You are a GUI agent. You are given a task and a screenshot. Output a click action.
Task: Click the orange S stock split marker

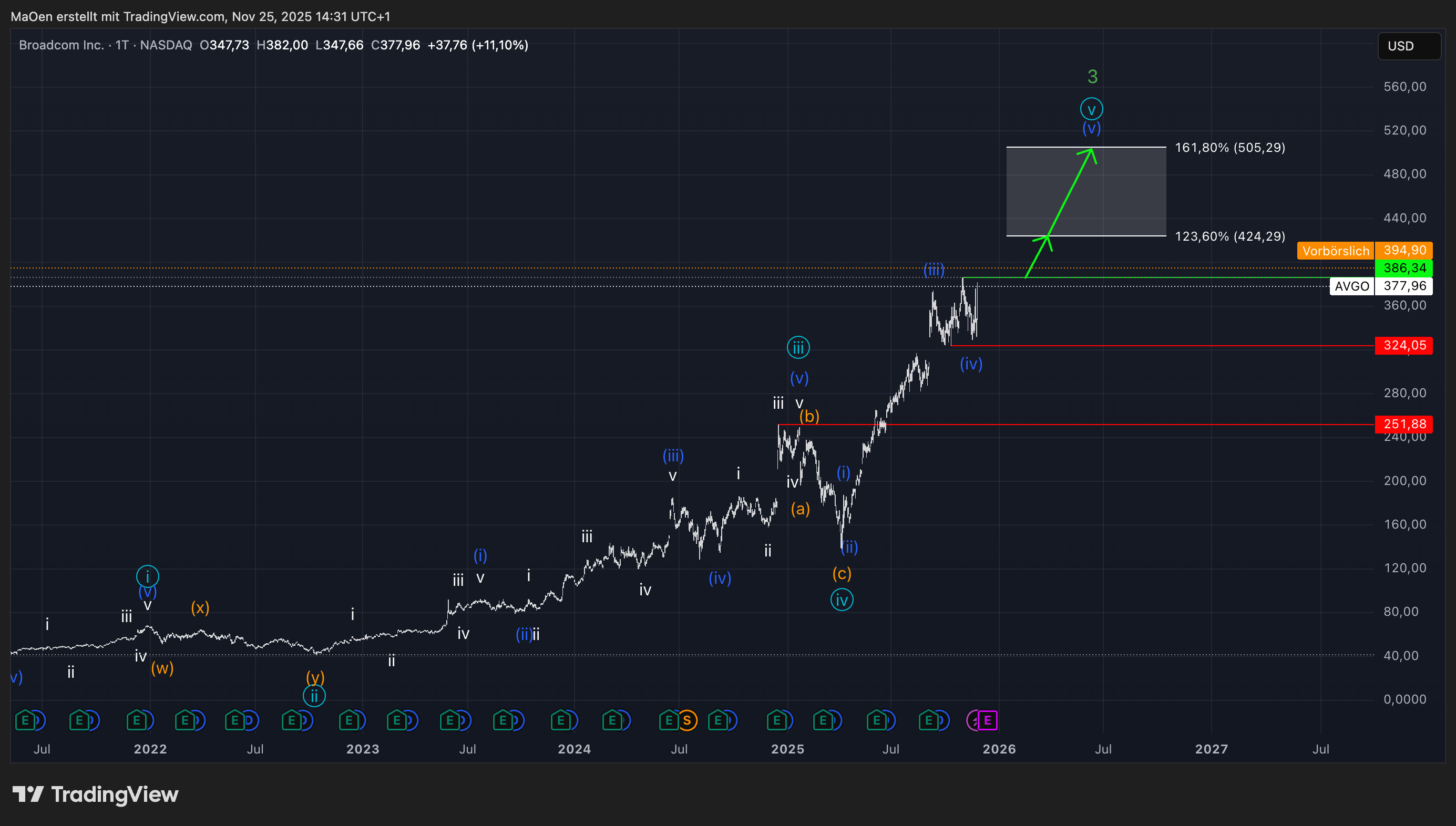(x=686, y=720)
